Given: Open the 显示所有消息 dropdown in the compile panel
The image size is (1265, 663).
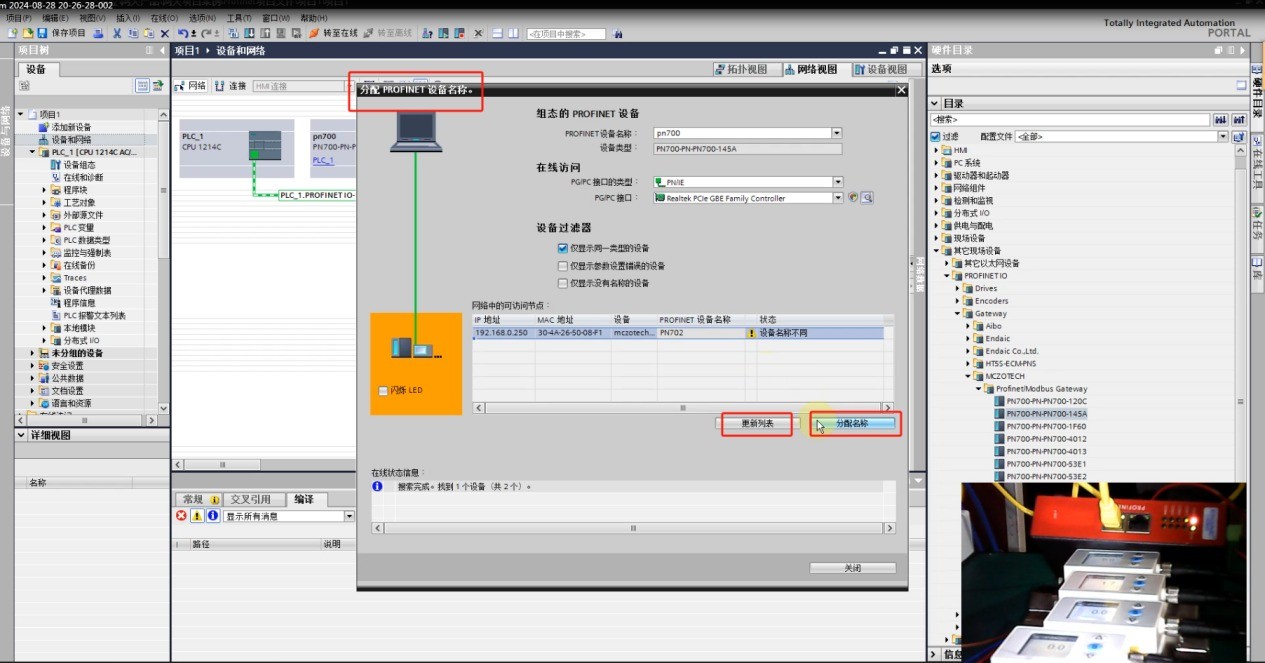Looking at the screenshot, I should click(x=350, y=516).
